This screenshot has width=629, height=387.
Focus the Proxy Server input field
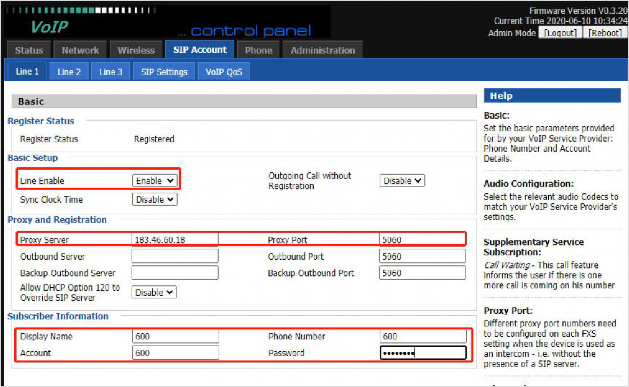175,240
